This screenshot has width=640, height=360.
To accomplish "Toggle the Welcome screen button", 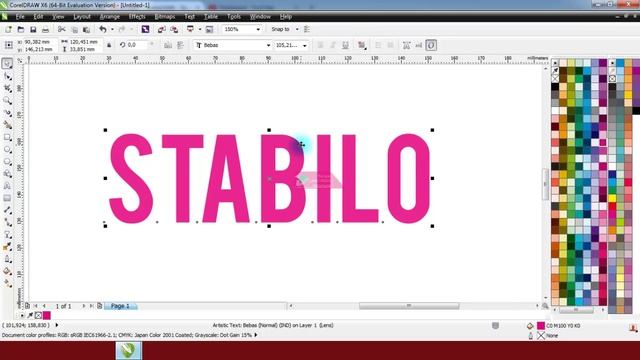I will point(209,29).
